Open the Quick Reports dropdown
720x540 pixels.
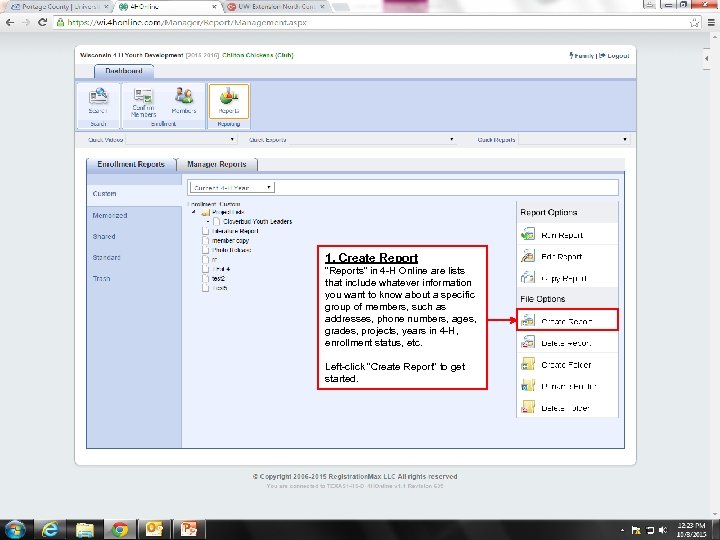[574, 140]
